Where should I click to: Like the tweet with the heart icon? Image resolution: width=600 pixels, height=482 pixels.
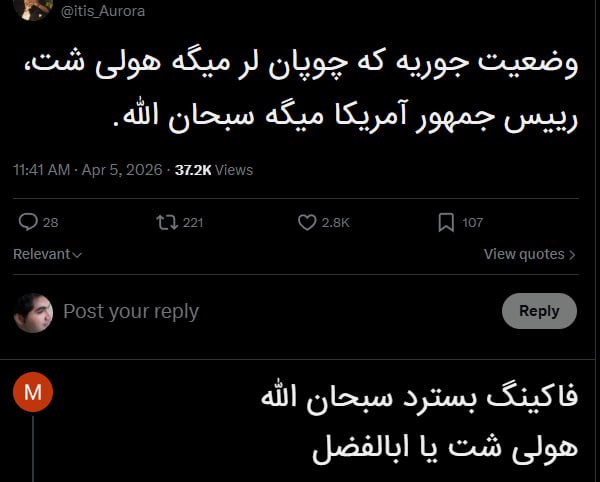pos(307,222)
